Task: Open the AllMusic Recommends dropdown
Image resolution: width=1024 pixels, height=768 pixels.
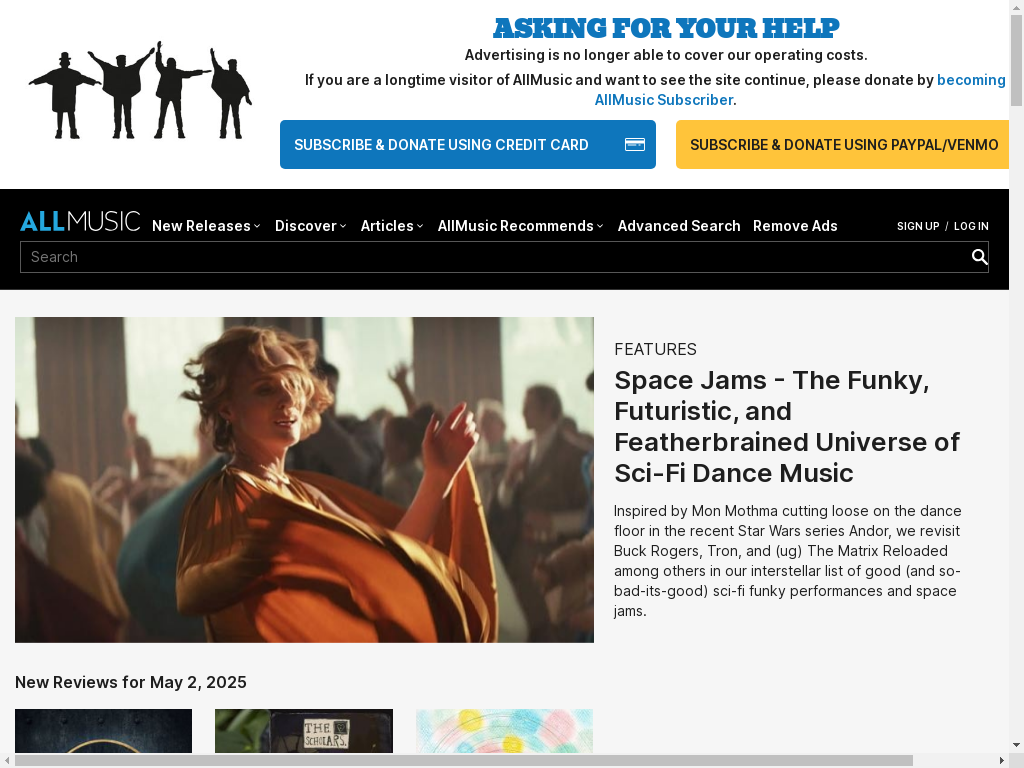Action: (x=520, y=226)
